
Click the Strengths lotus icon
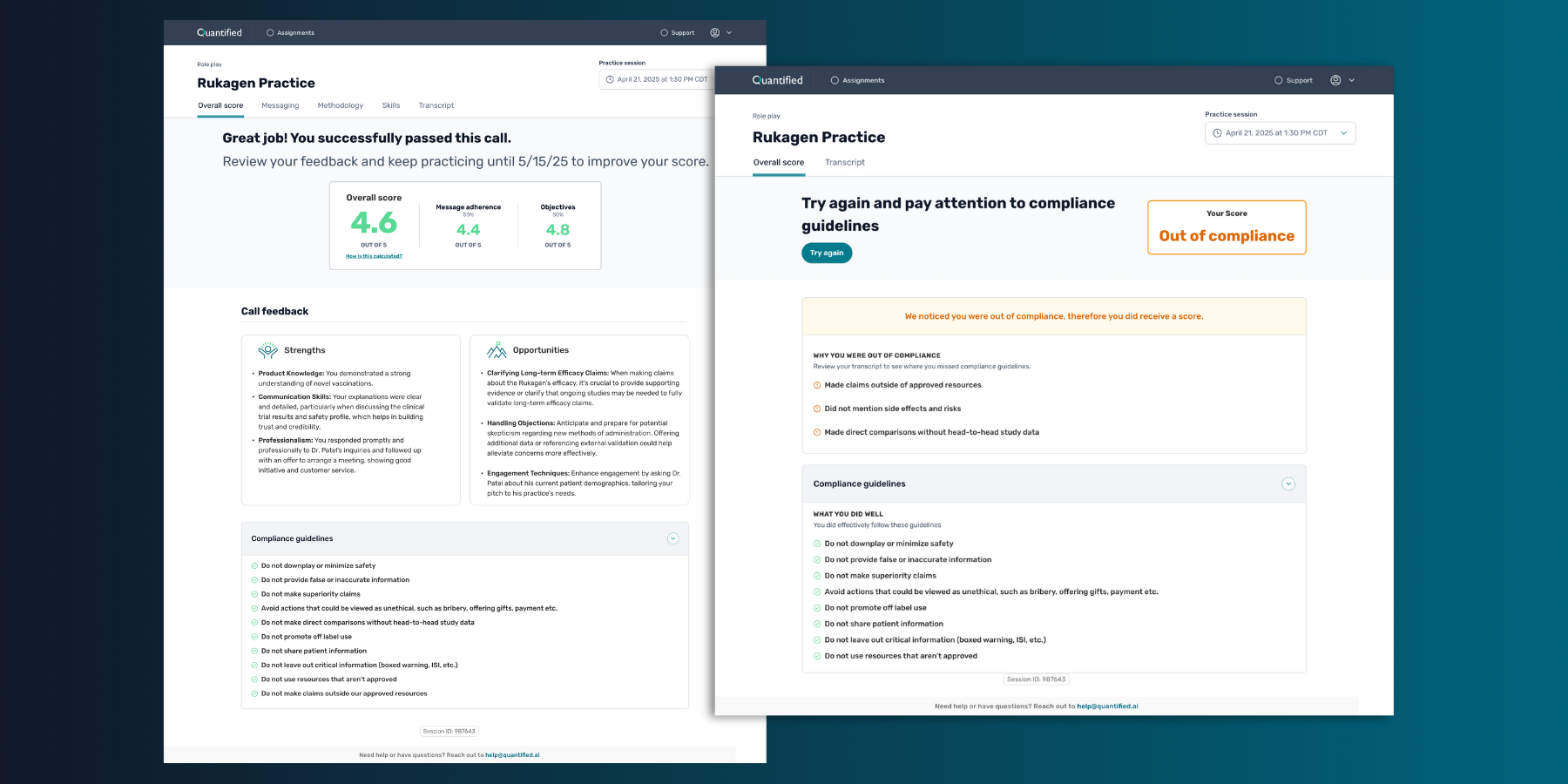[267, 350]
